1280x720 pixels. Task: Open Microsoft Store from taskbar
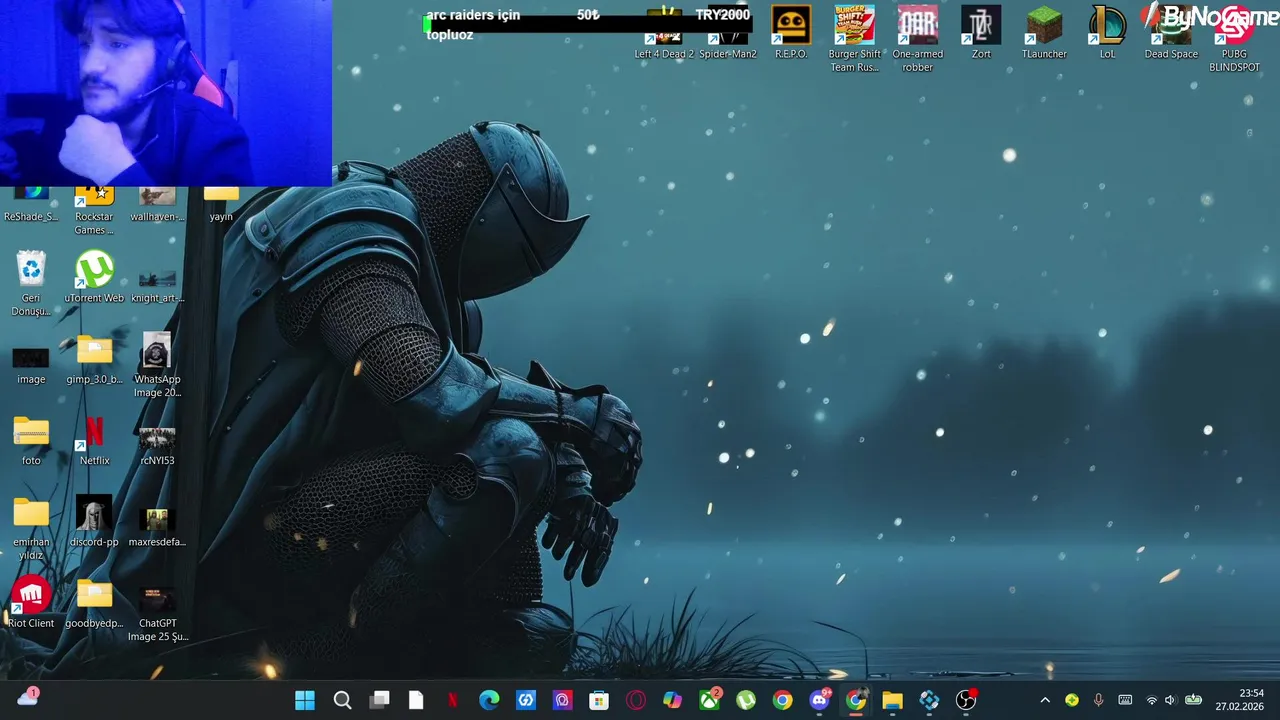click(599, 700)
